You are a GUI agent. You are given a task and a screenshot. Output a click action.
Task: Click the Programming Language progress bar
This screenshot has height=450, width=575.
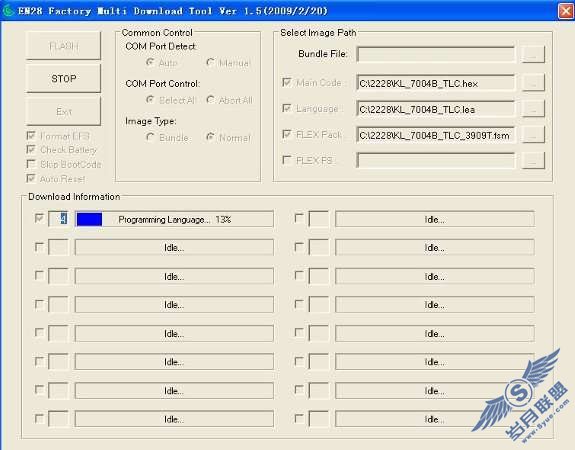[x=174, y=219]
